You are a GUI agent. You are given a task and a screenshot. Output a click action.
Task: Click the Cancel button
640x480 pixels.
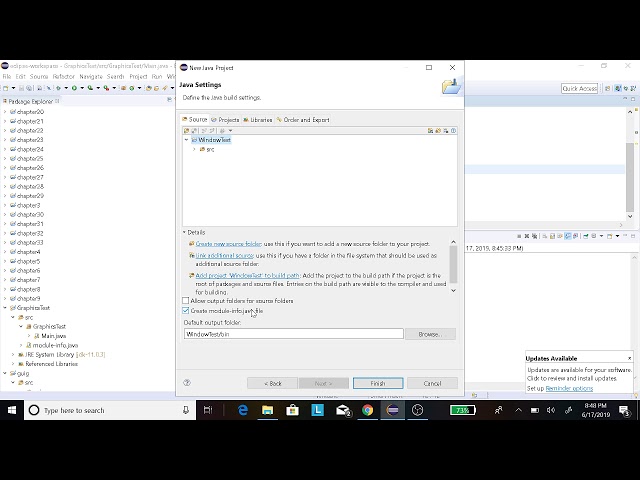pos(432,383)
